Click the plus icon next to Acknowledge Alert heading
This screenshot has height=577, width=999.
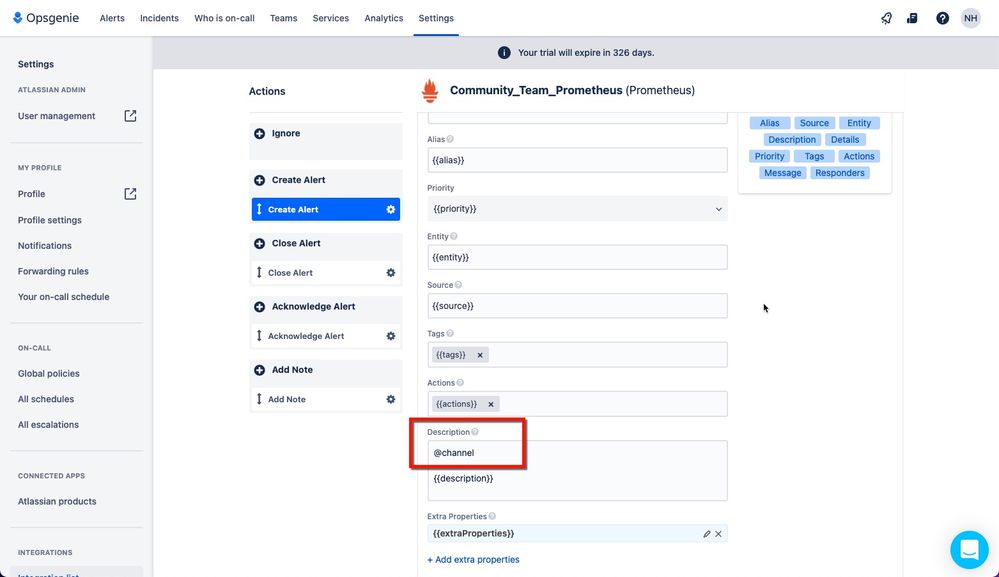click(x=259, y=307)
